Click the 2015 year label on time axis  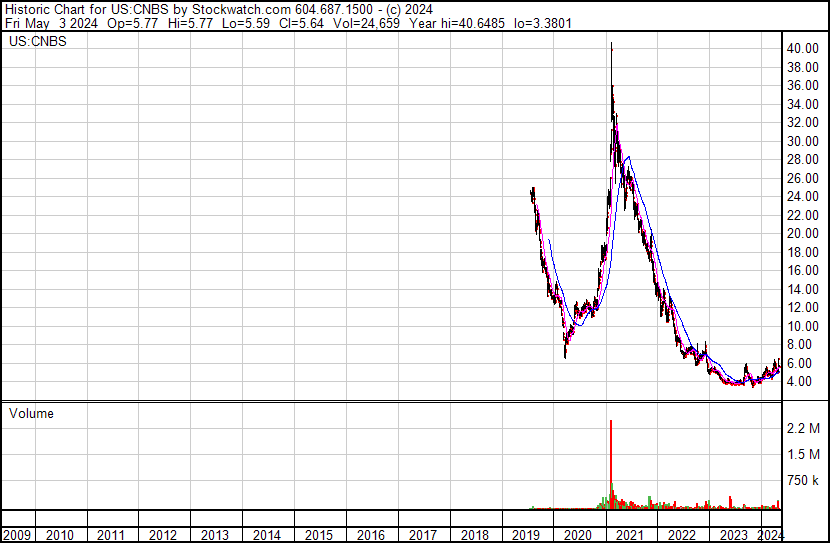tap(319, 535)
